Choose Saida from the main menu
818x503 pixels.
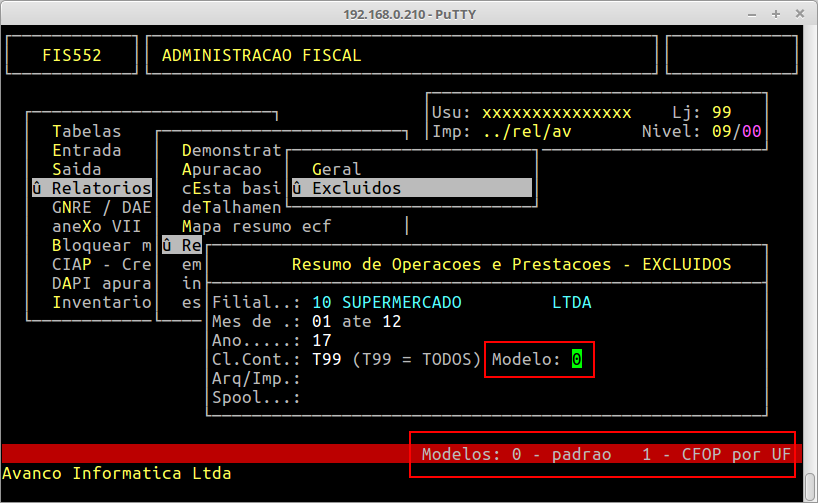click(76, 169)
